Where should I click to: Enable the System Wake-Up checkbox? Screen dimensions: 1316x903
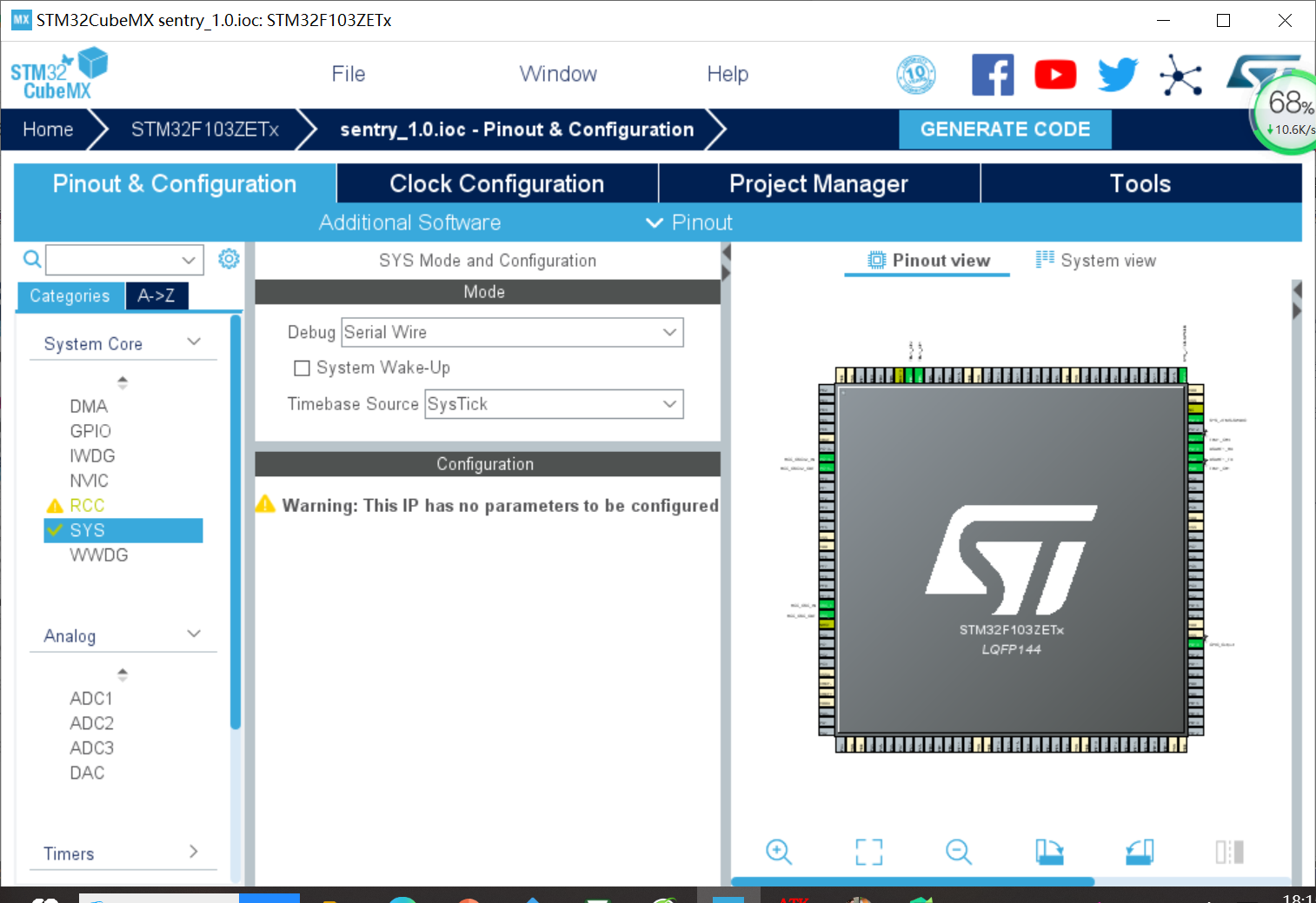pos(302,368)
